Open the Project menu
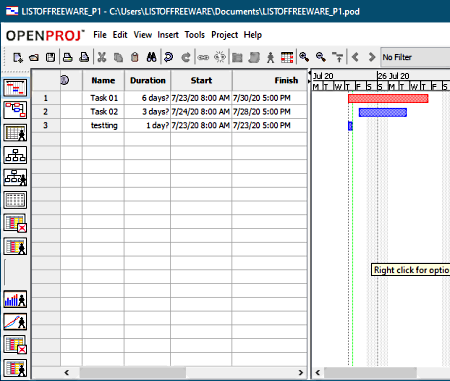Viewport: 450px width, 381px height. [x=224, y=35]
